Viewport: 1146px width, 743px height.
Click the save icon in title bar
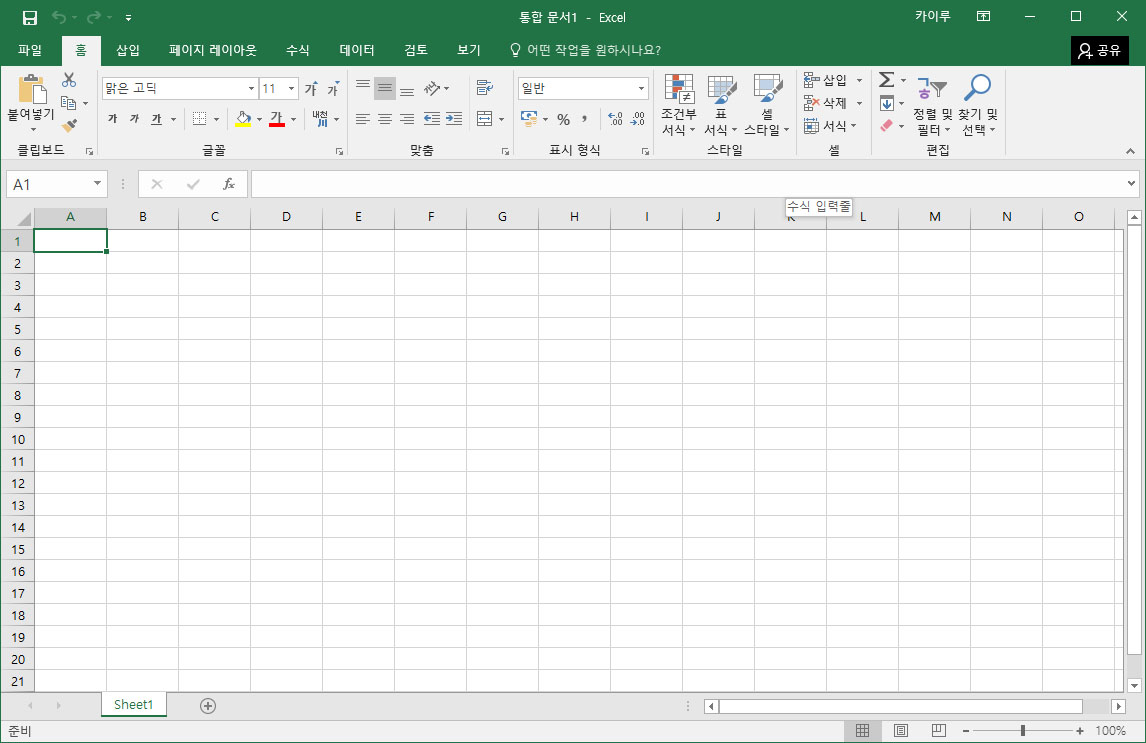[30, 17]
